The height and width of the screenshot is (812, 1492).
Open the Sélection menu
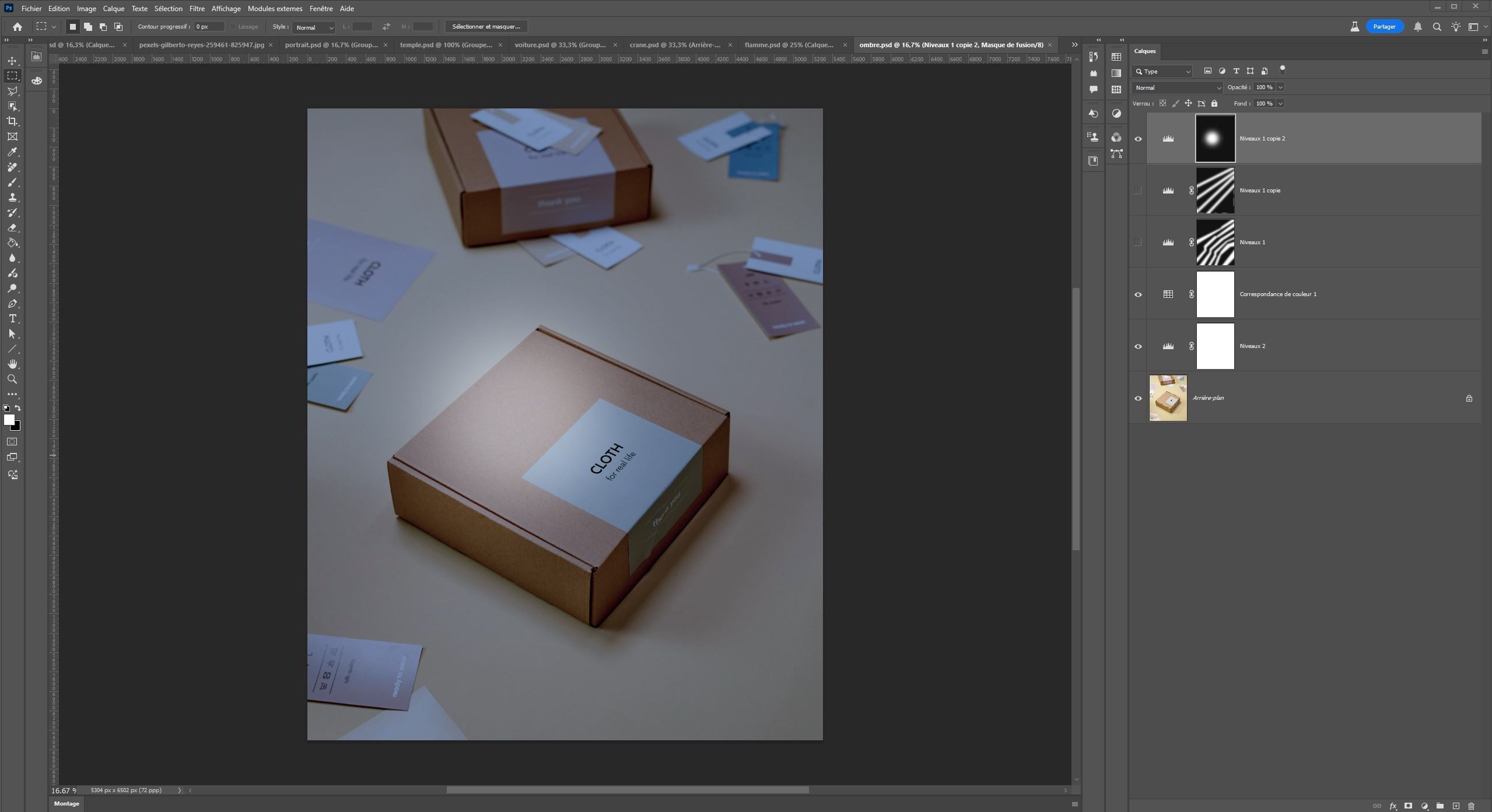168,8
